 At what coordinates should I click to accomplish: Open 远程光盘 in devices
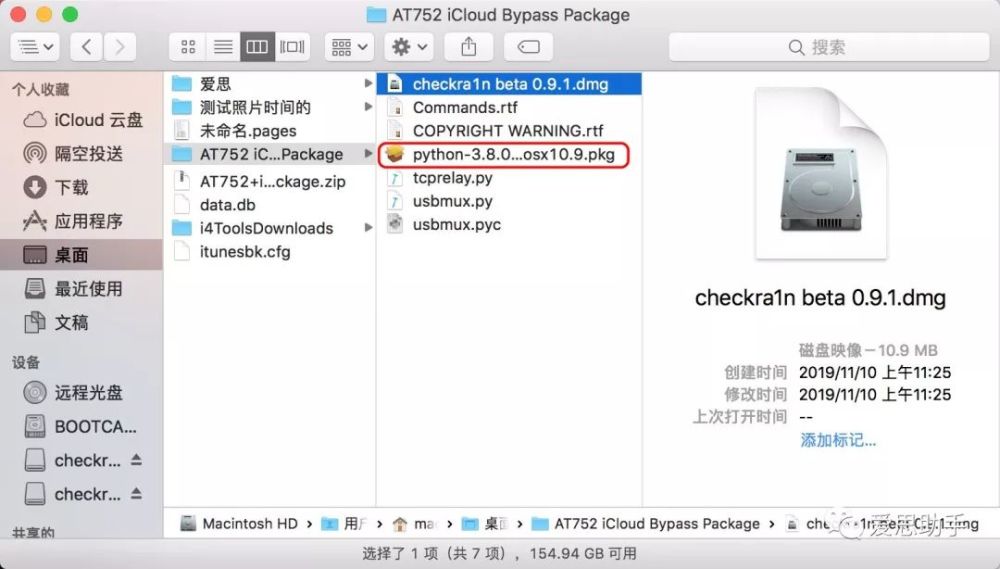(x=82, y=392)
